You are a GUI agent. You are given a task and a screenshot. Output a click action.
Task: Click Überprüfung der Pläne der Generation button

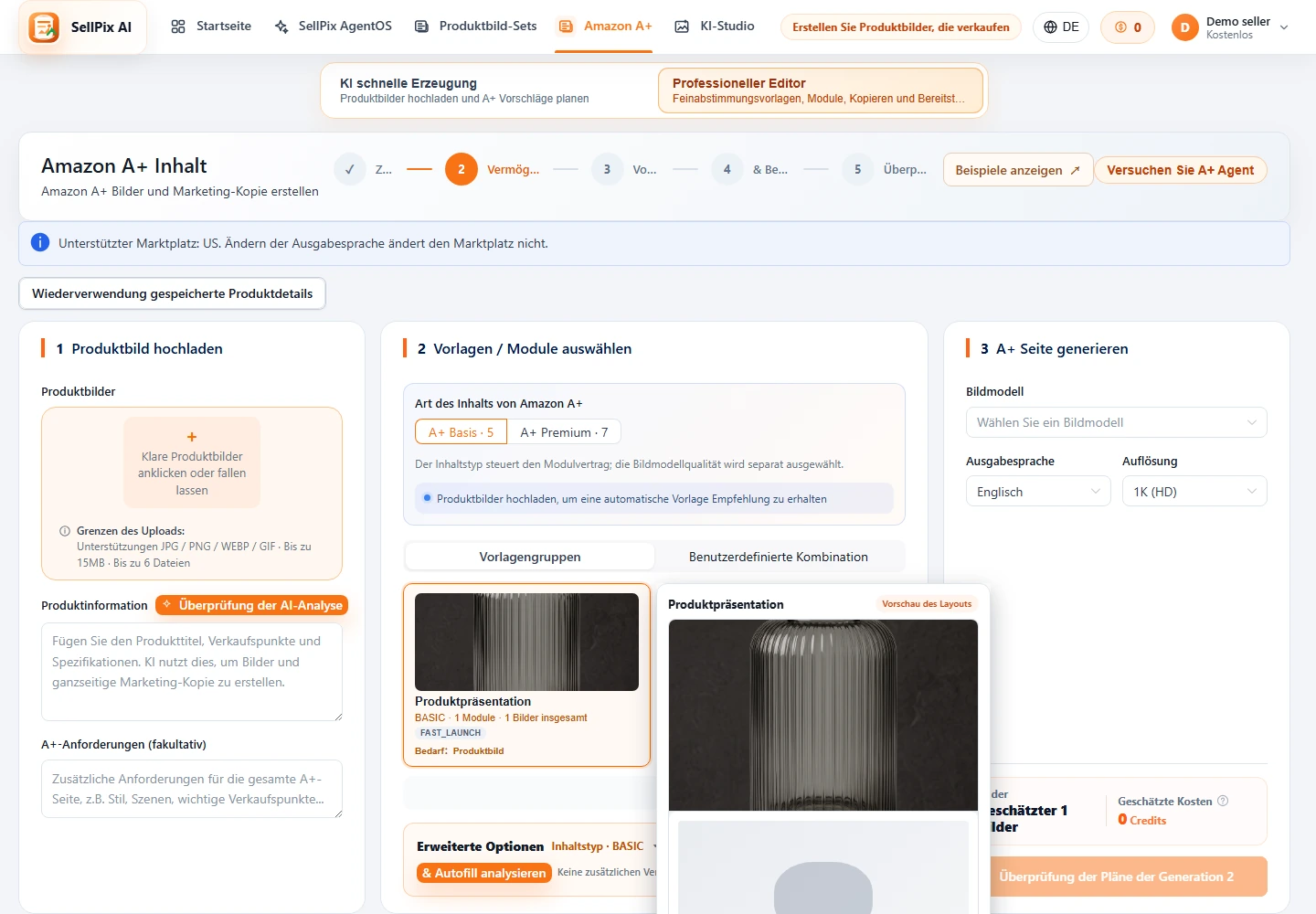pyautogui.click(x=1129, y=877)
